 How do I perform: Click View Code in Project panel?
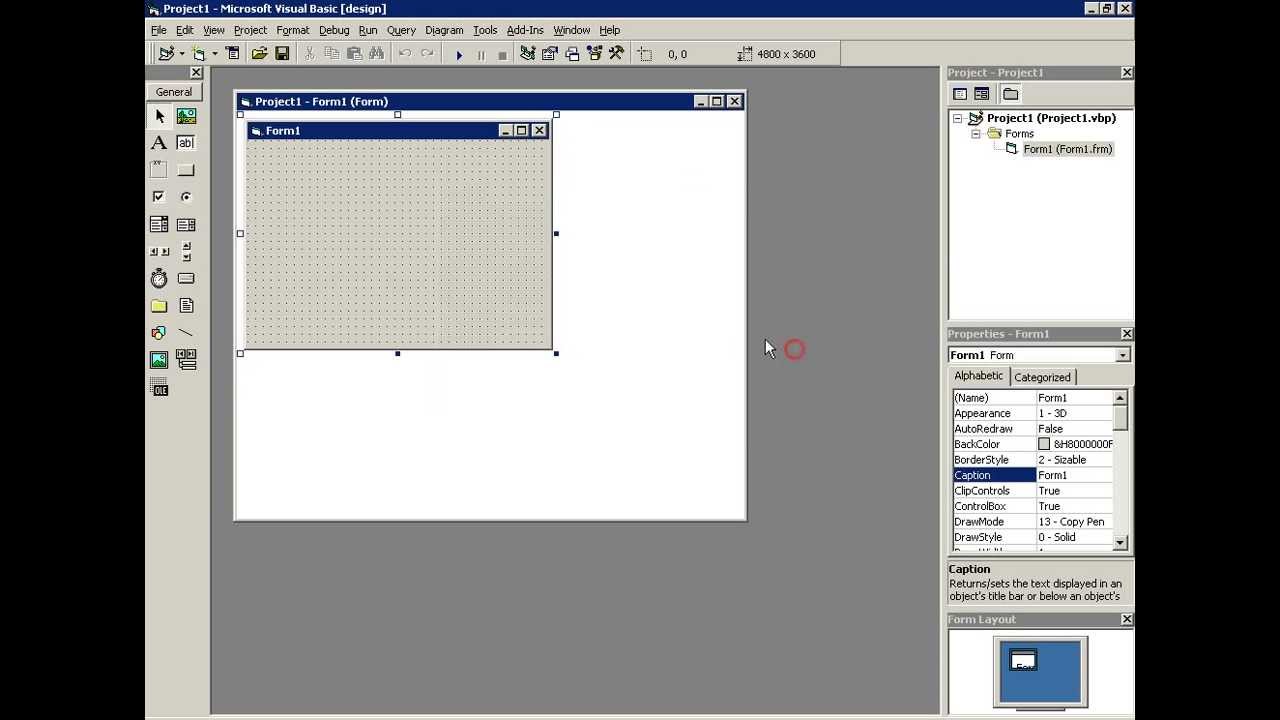[x=960, y=94]
